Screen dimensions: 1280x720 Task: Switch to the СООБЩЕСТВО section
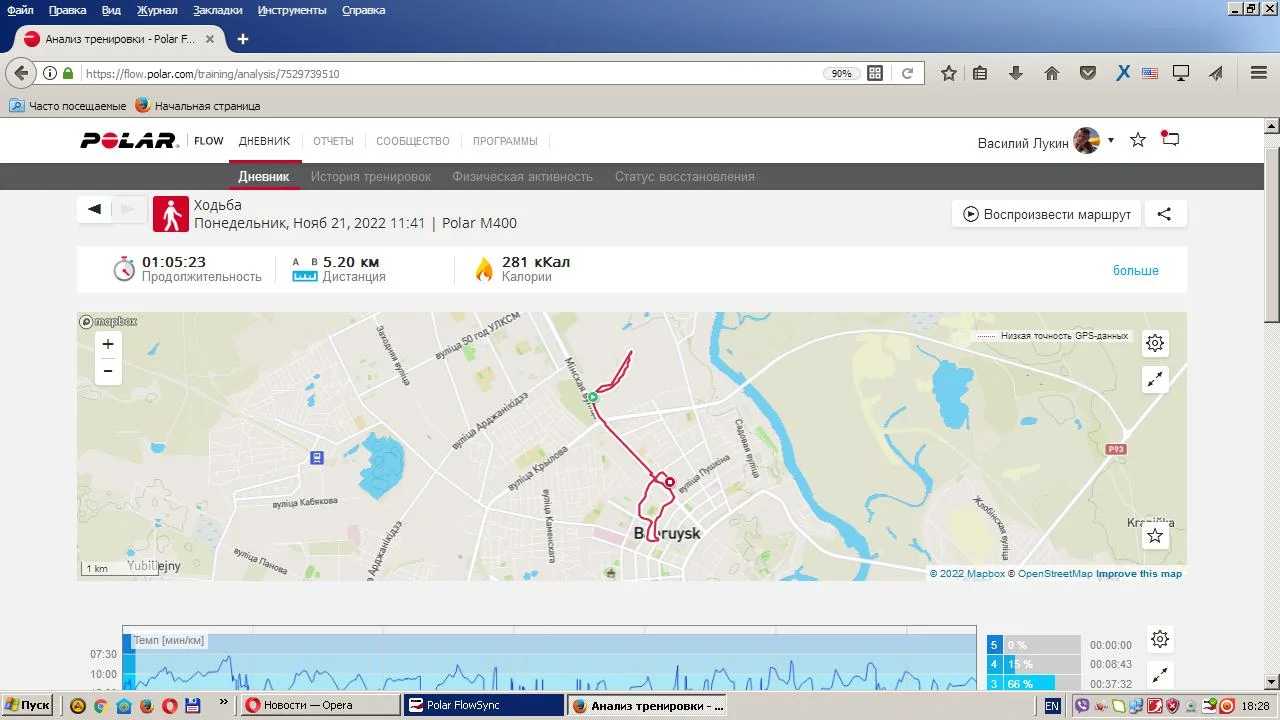tap(413, 141)
